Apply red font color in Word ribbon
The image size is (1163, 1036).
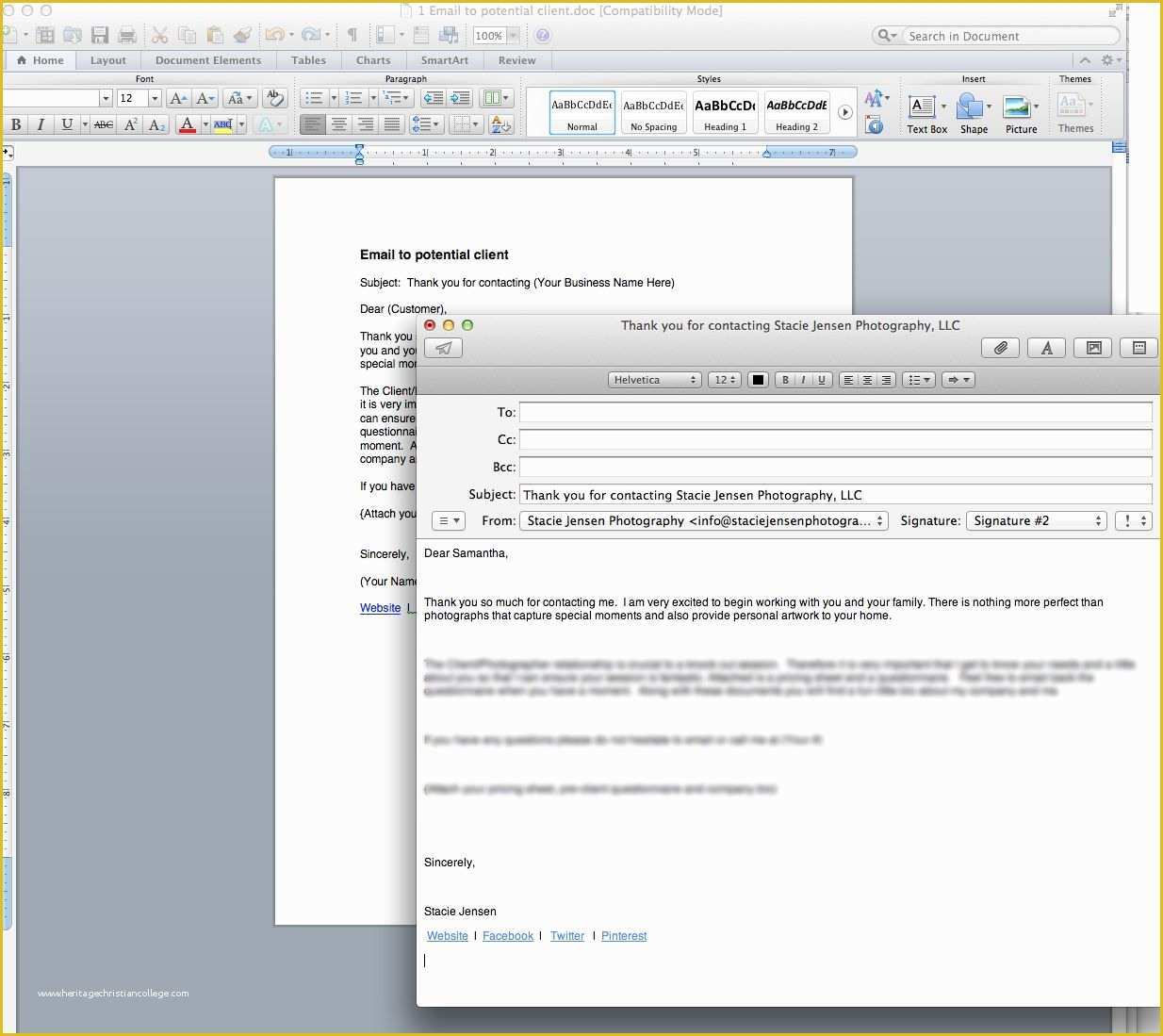187,124
